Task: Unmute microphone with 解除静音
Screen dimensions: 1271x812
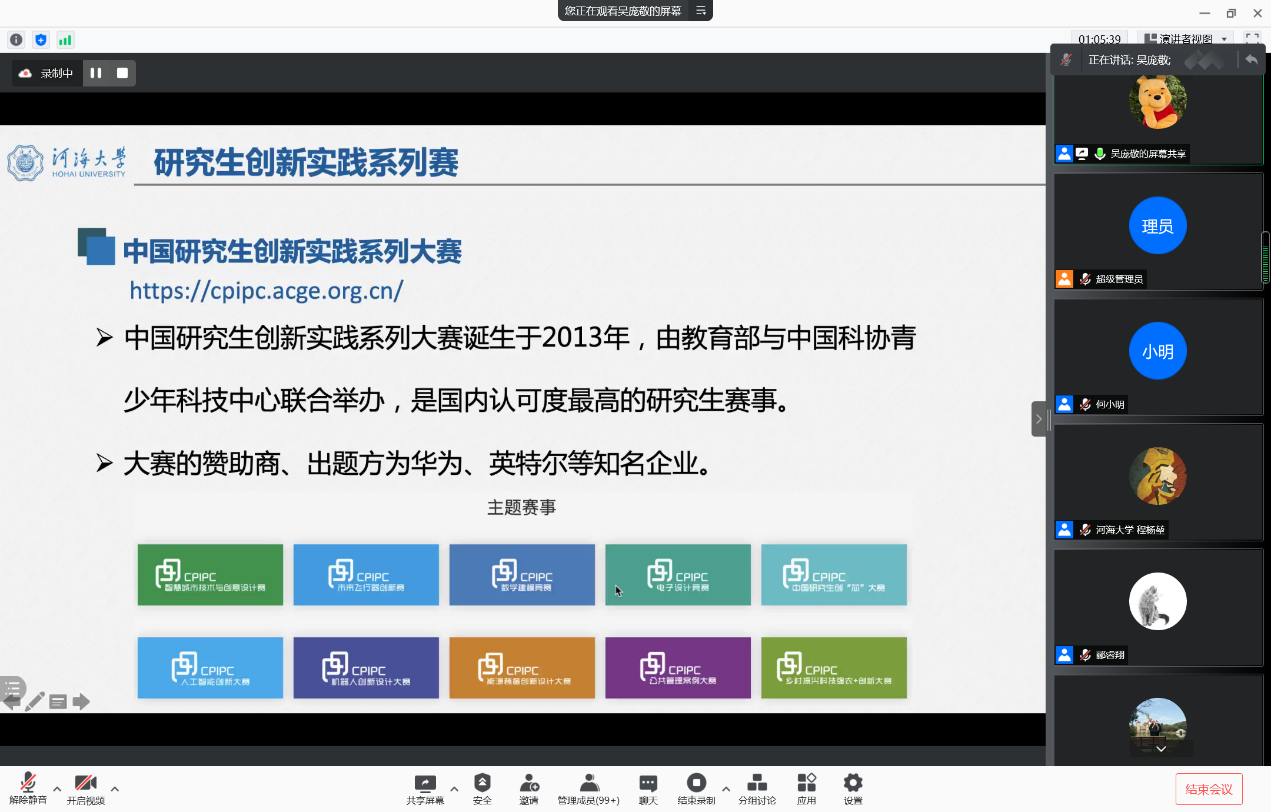Action: (x=28, y=787)
